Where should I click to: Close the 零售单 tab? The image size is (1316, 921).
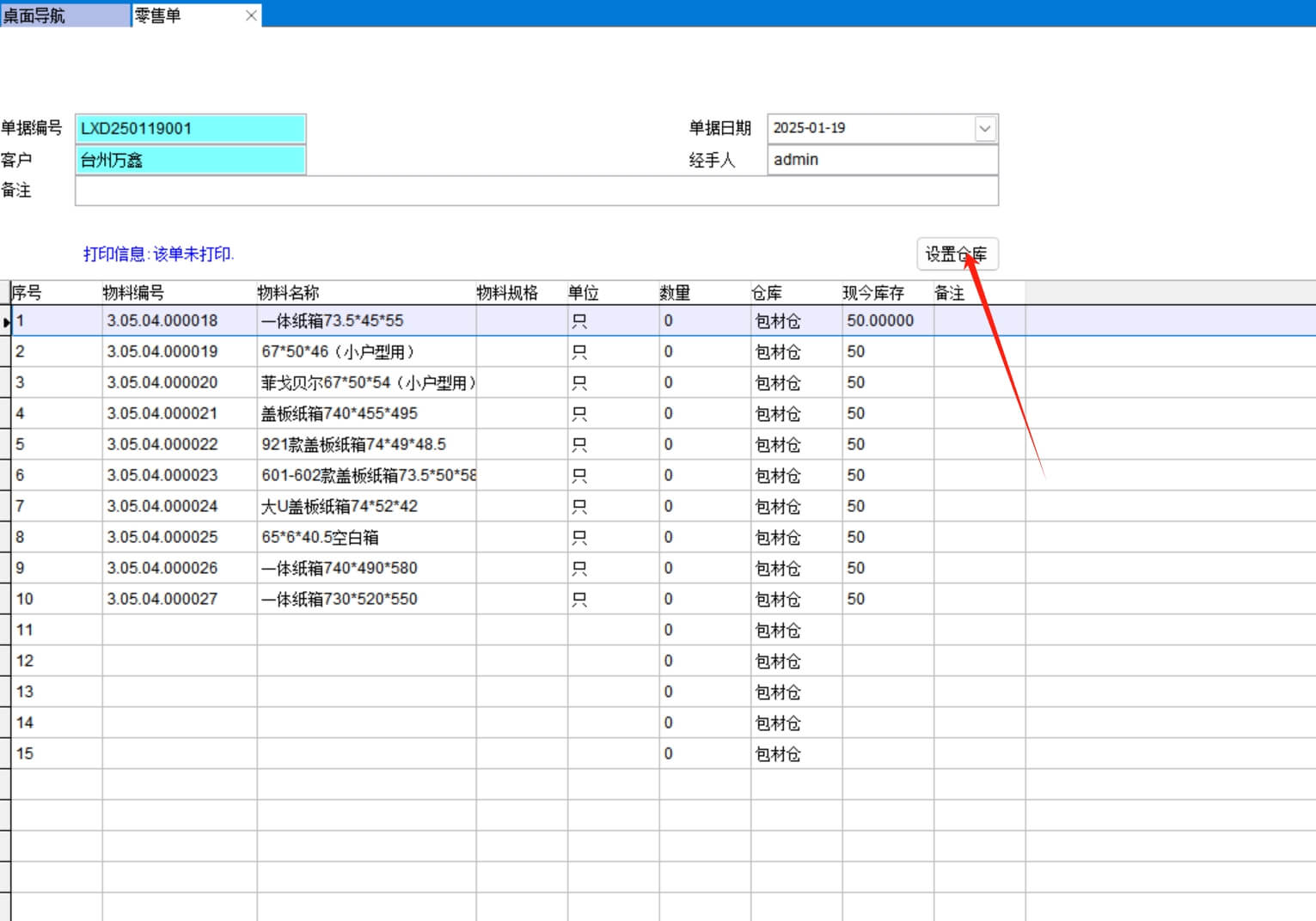coord(251,15)
